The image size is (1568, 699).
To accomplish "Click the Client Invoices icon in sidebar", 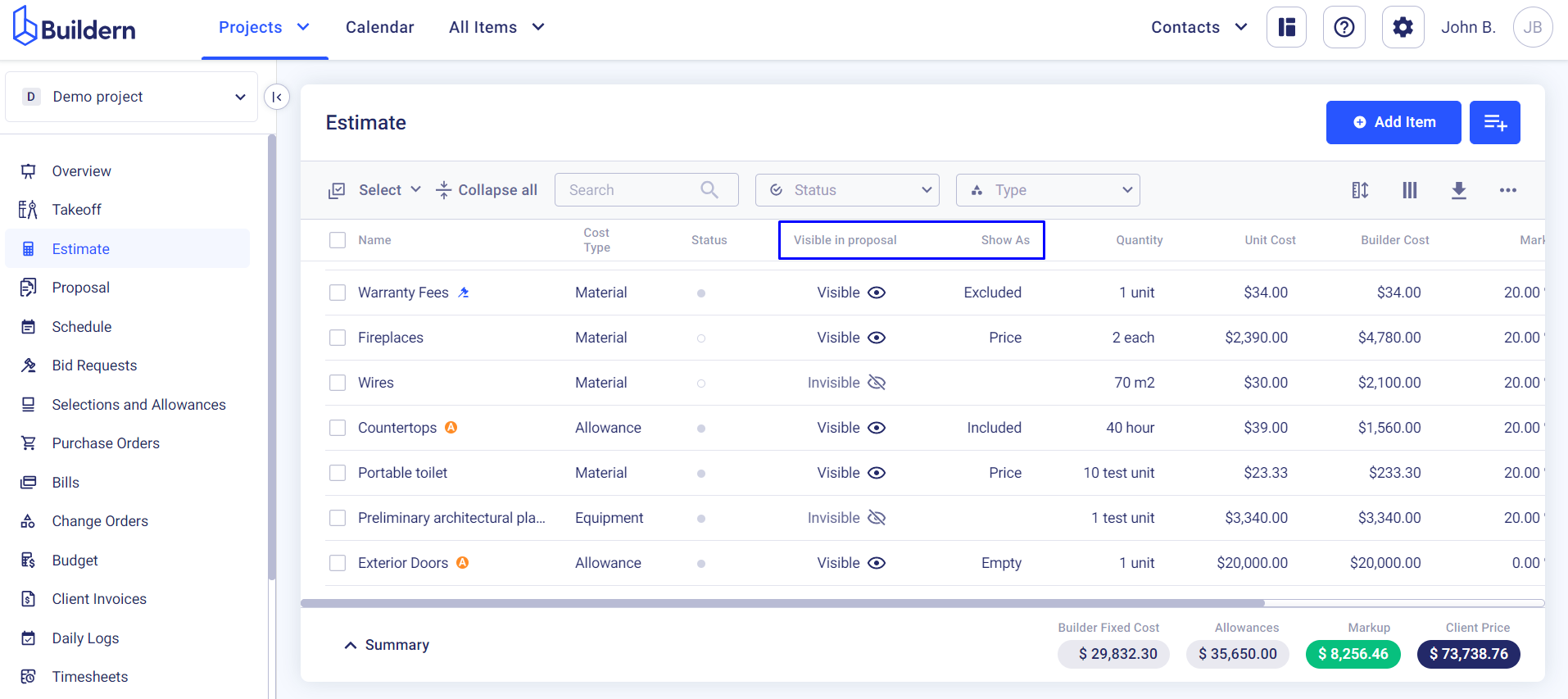I will click(x=28, y=599).
